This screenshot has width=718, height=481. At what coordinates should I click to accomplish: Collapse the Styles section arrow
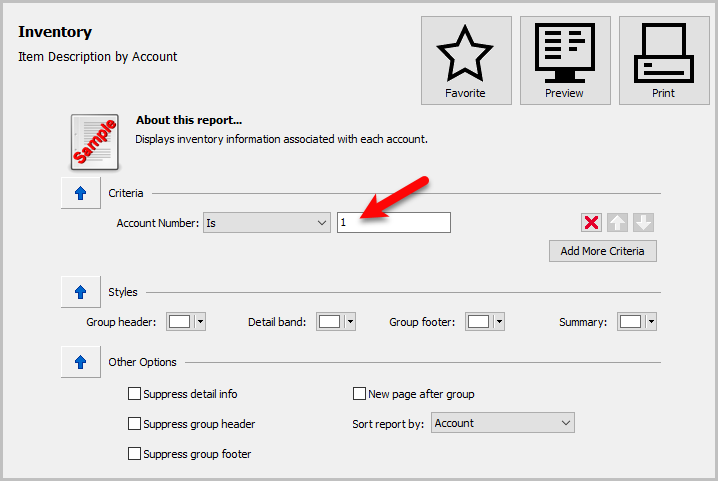click(x=81, y=292)
